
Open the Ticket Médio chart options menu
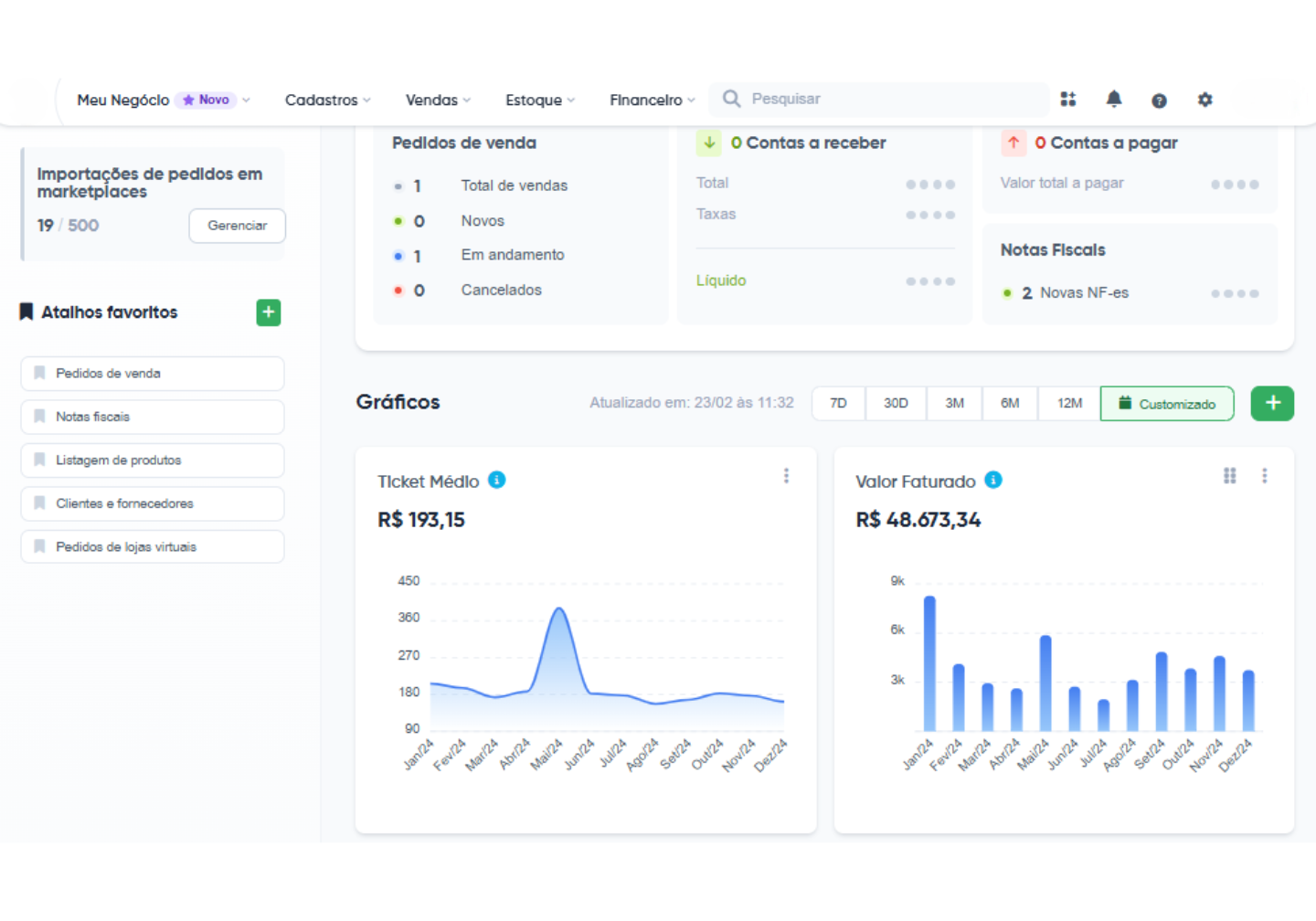786,476
